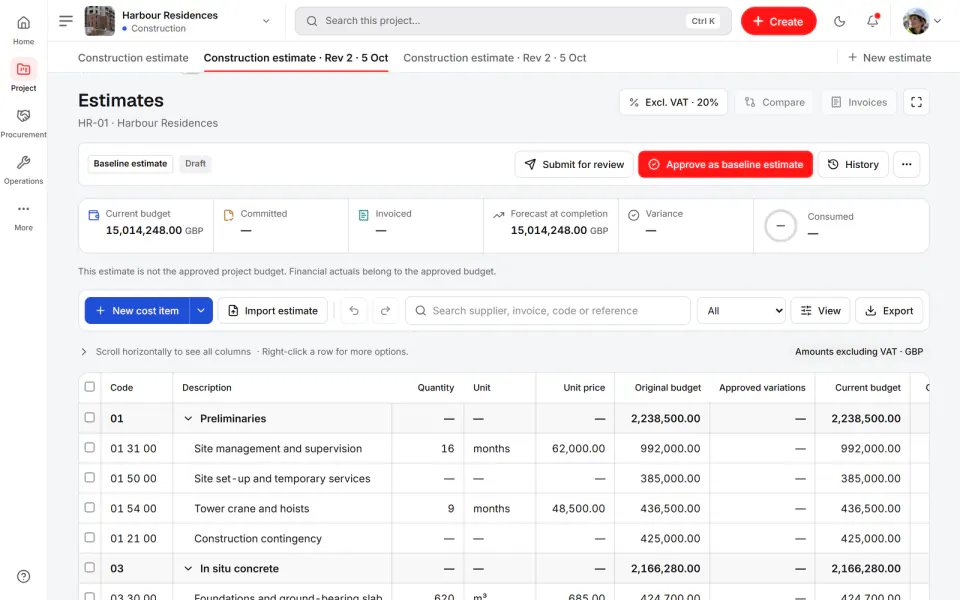Click Harbour Residences project thumbnail
The height and width of the screenshot is (600, 960).
pyautogui.click(x=99, y=21)
